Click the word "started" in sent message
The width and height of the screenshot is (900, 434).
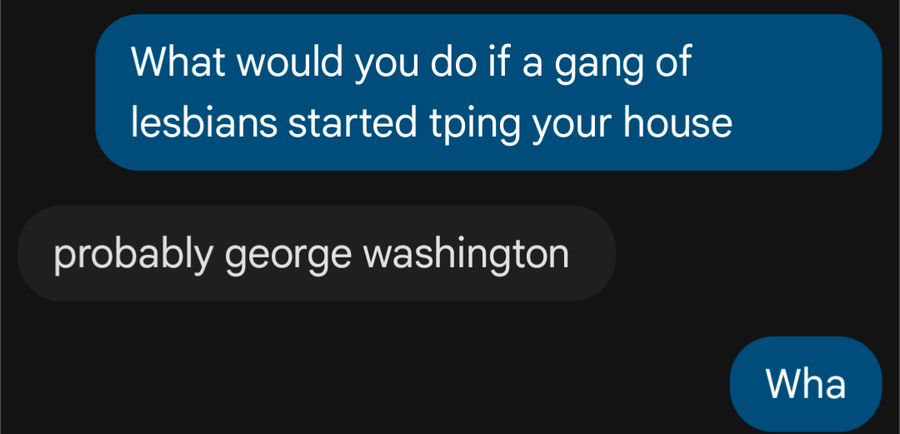point(352,122)
